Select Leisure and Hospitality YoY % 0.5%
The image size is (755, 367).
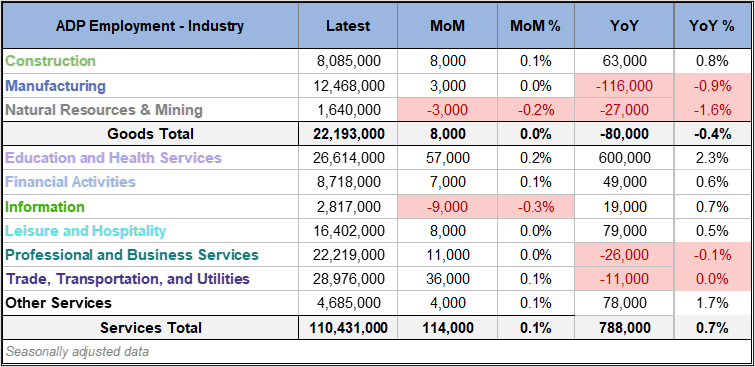pos(712,231)
